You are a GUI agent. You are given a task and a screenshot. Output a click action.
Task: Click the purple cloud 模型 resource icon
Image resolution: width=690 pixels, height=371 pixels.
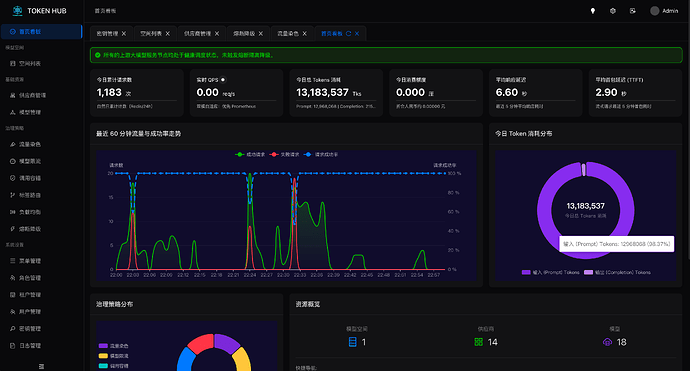pyautogui.click(x=607, y=342)
